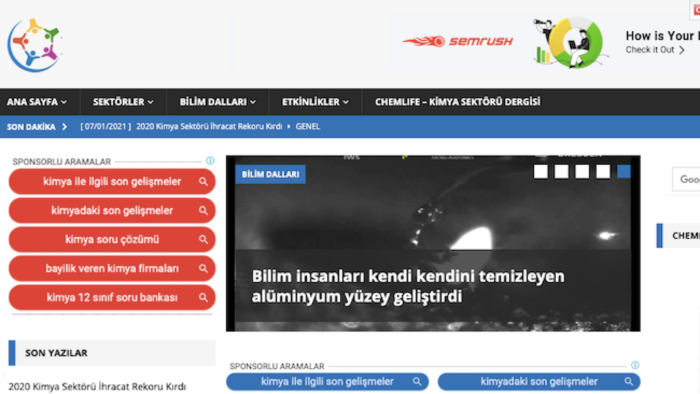Open the Sektörler menu item

coord(123,102)
